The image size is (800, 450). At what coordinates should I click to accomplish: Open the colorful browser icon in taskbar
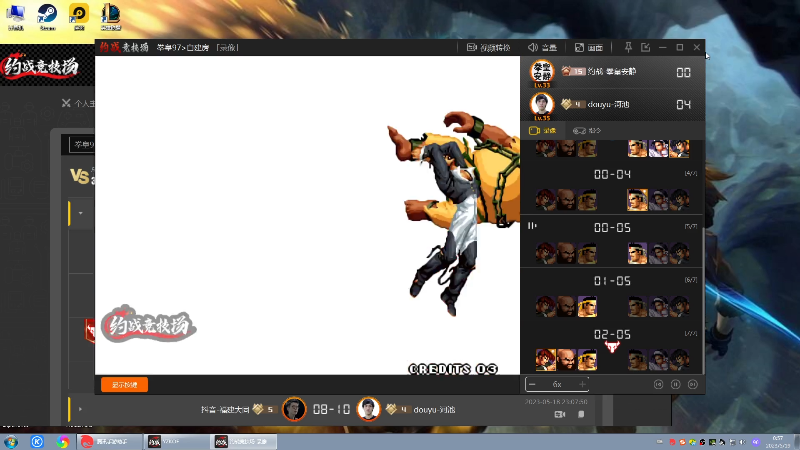point(63,441)
